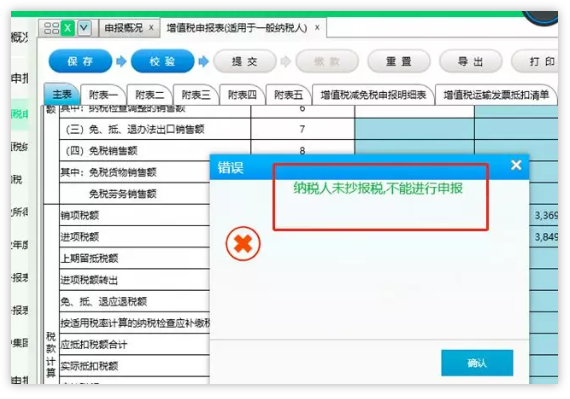
Task: Open the 主表 sheet tab
Action: pyautogui.click(x=62, y=94)
